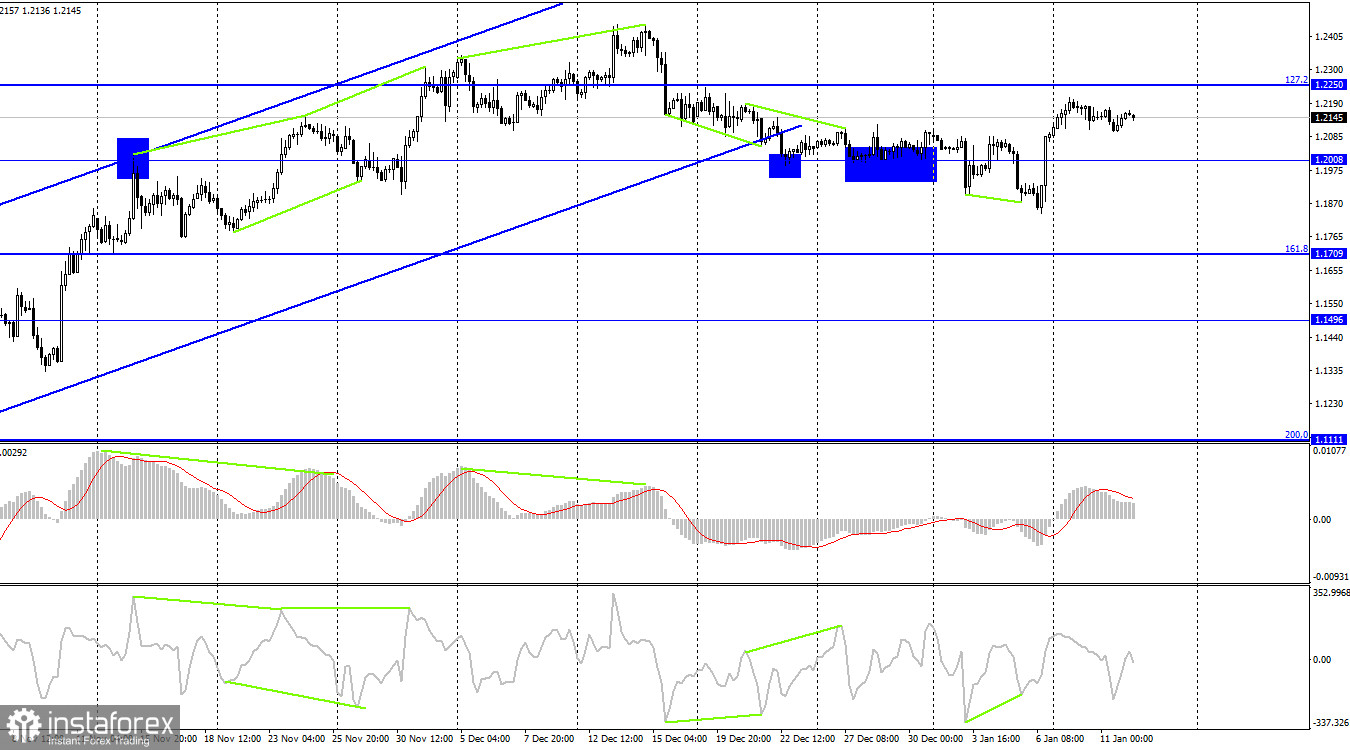Select the blue square on the upper channel line
The height and width of the screenshot is (750, 1350).
[x=133, y=158]
